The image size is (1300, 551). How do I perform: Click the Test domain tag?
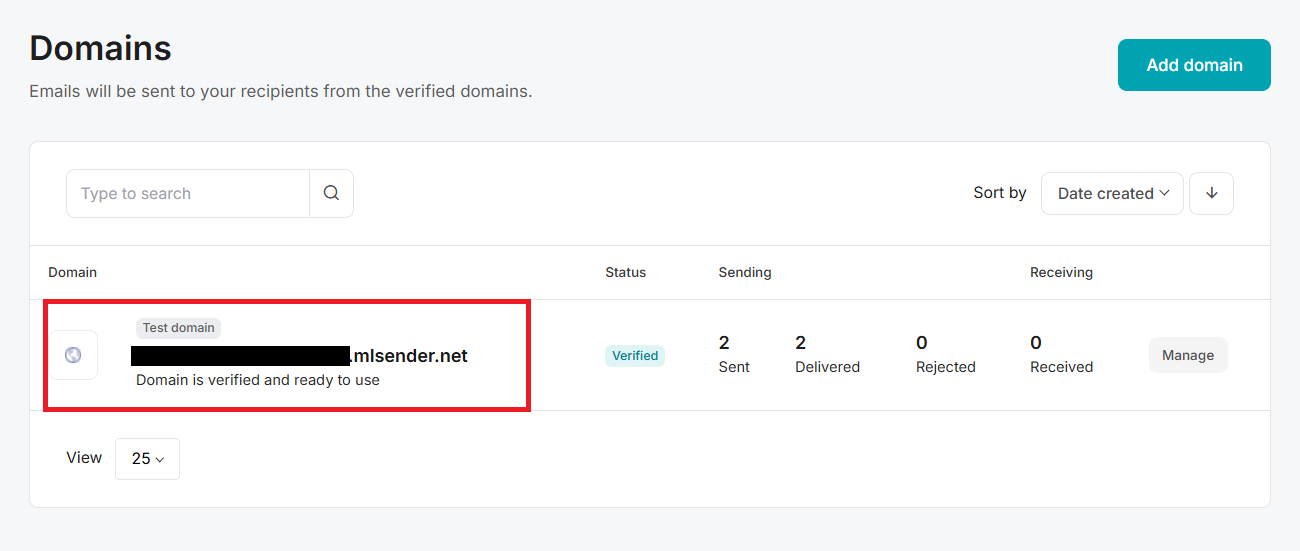178,327
